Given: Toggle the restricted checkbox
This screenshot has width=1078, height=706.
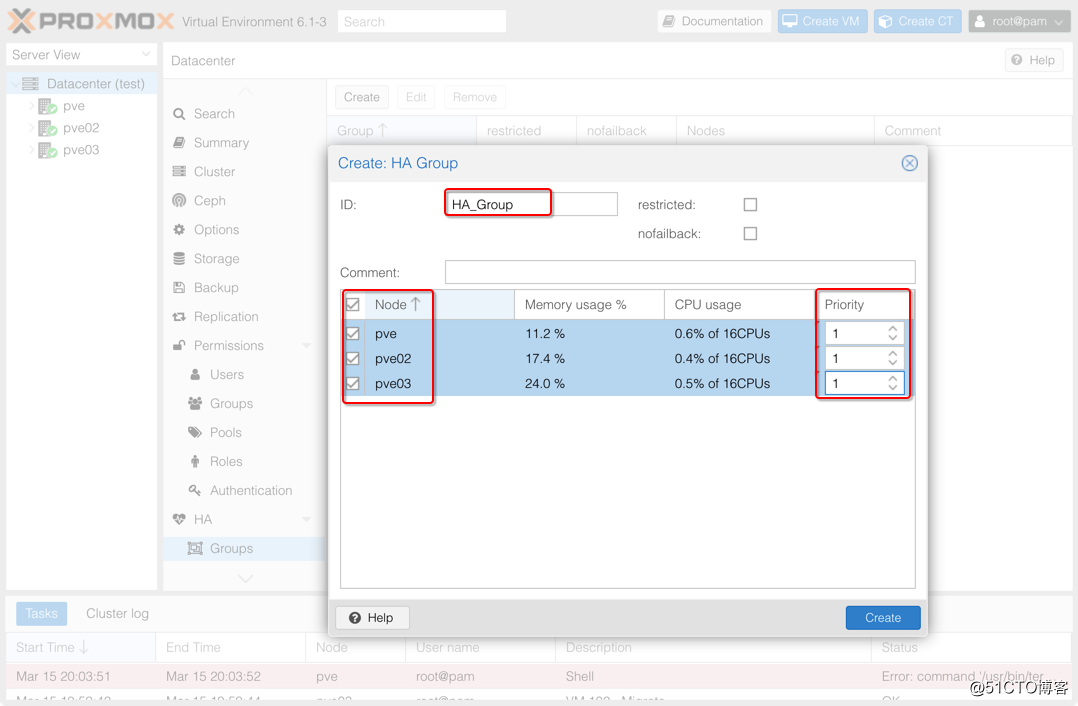Looking at the screenshot, I should (x=750, y=205).
